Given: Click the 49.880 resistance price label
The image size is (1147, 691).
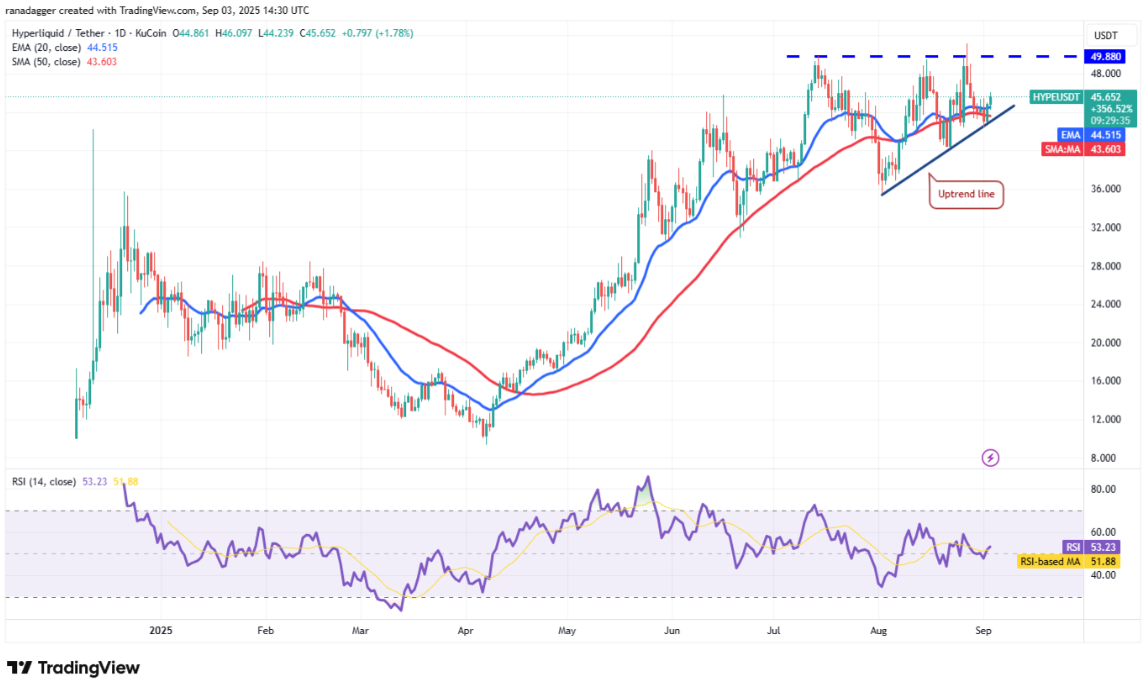Looking at the screenshot, I should click(x=1106, y=56).
